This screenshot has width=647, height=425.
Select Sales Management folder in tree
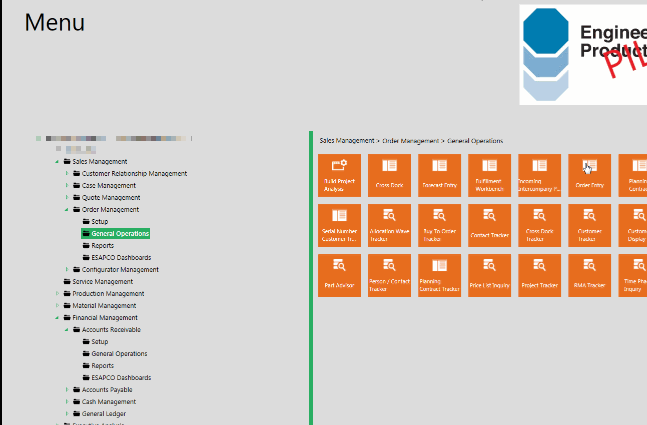(x=95, y=161)
